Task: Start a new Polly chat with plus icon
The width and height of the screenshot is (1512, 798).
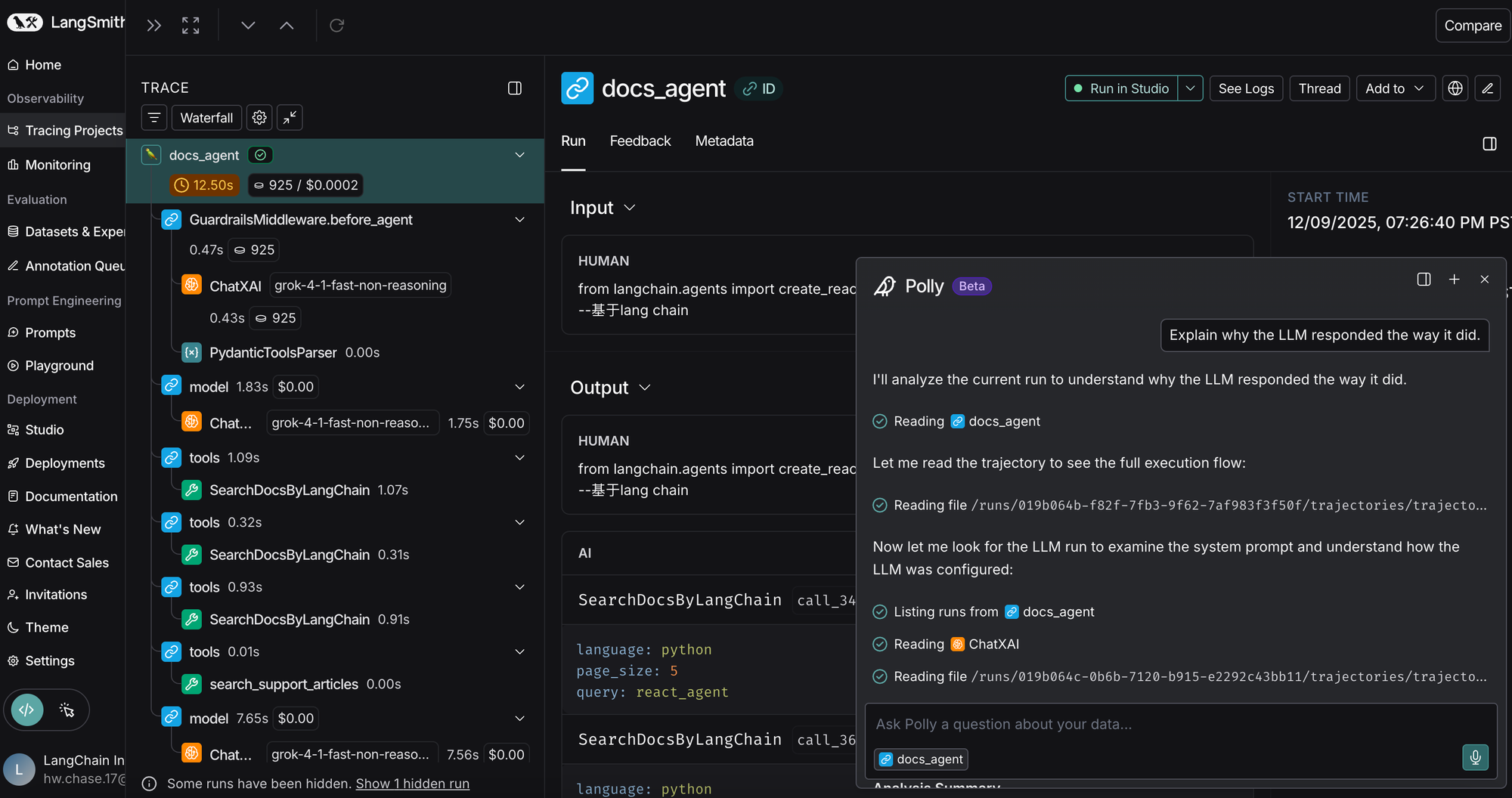Action: [1454, 280]
